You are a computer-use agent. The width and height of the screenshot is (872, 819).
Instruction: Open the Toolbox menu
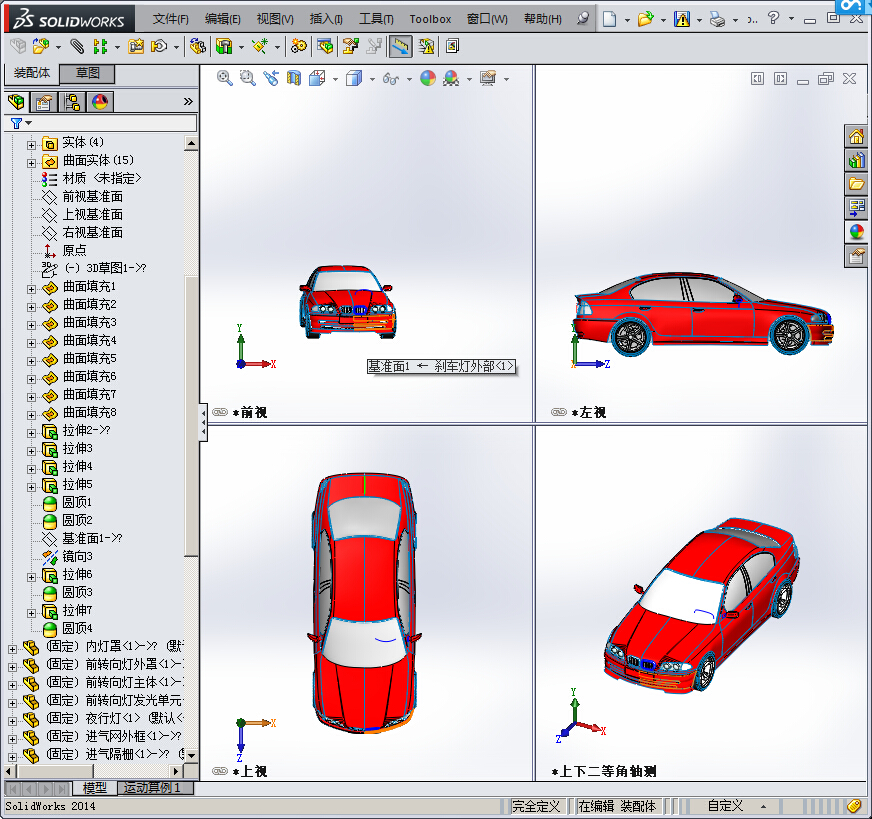click(x=430, y=19)
